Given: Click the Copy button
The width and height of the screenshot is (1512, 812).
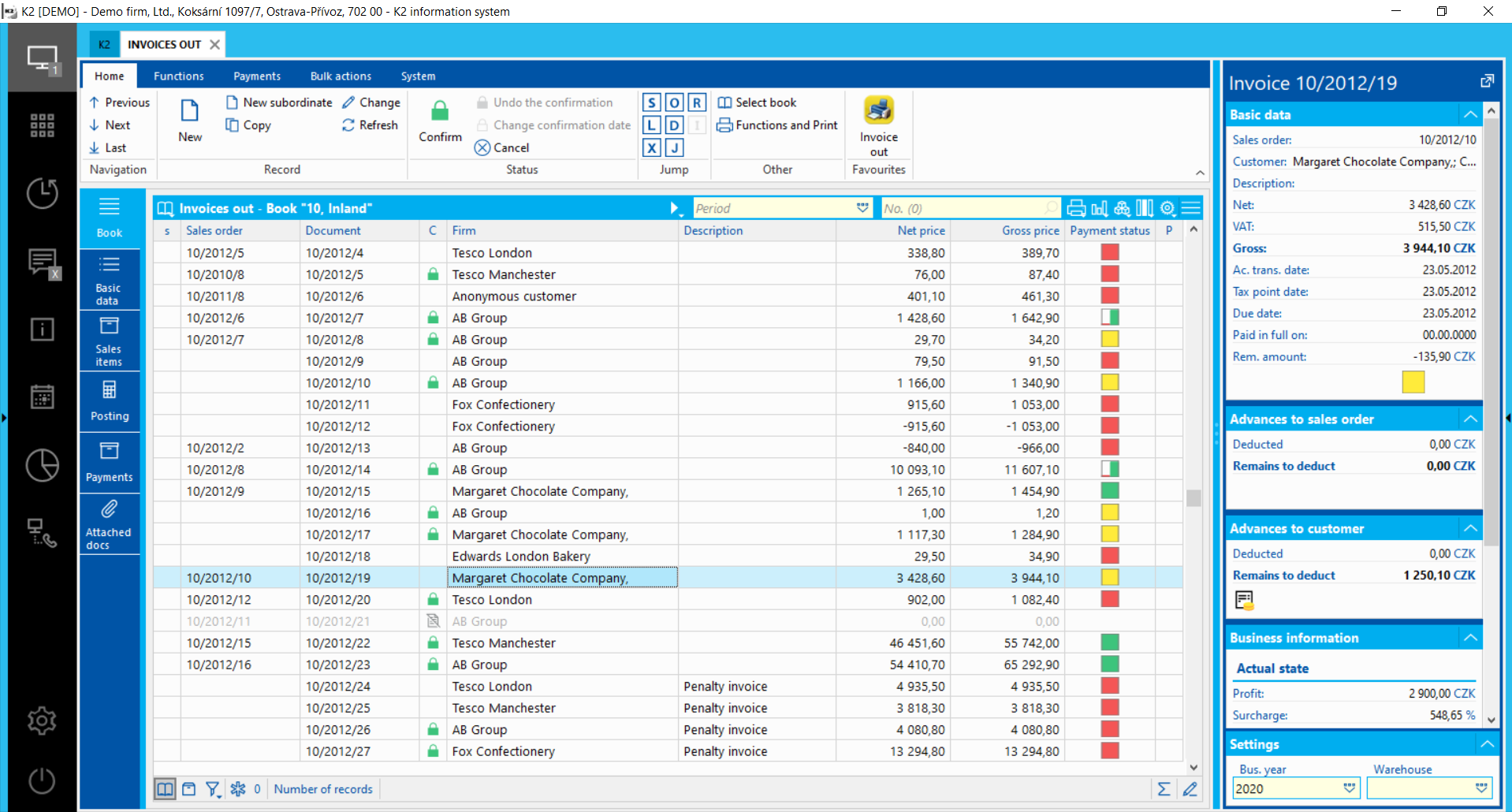Looking at the screenshot, I should click(x=248, y=125).
